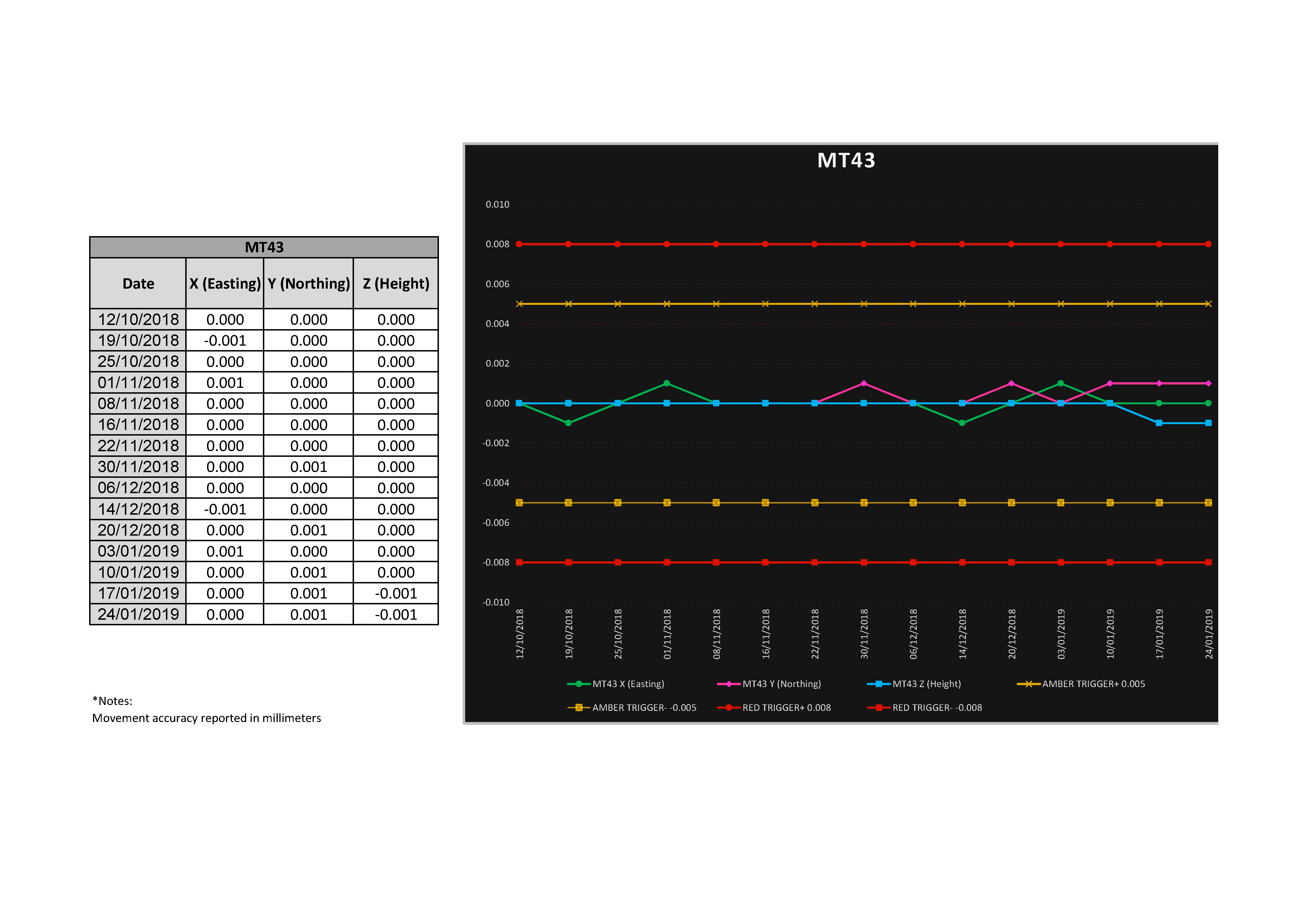Click the X (Easting) column header

tap(225, 284)
